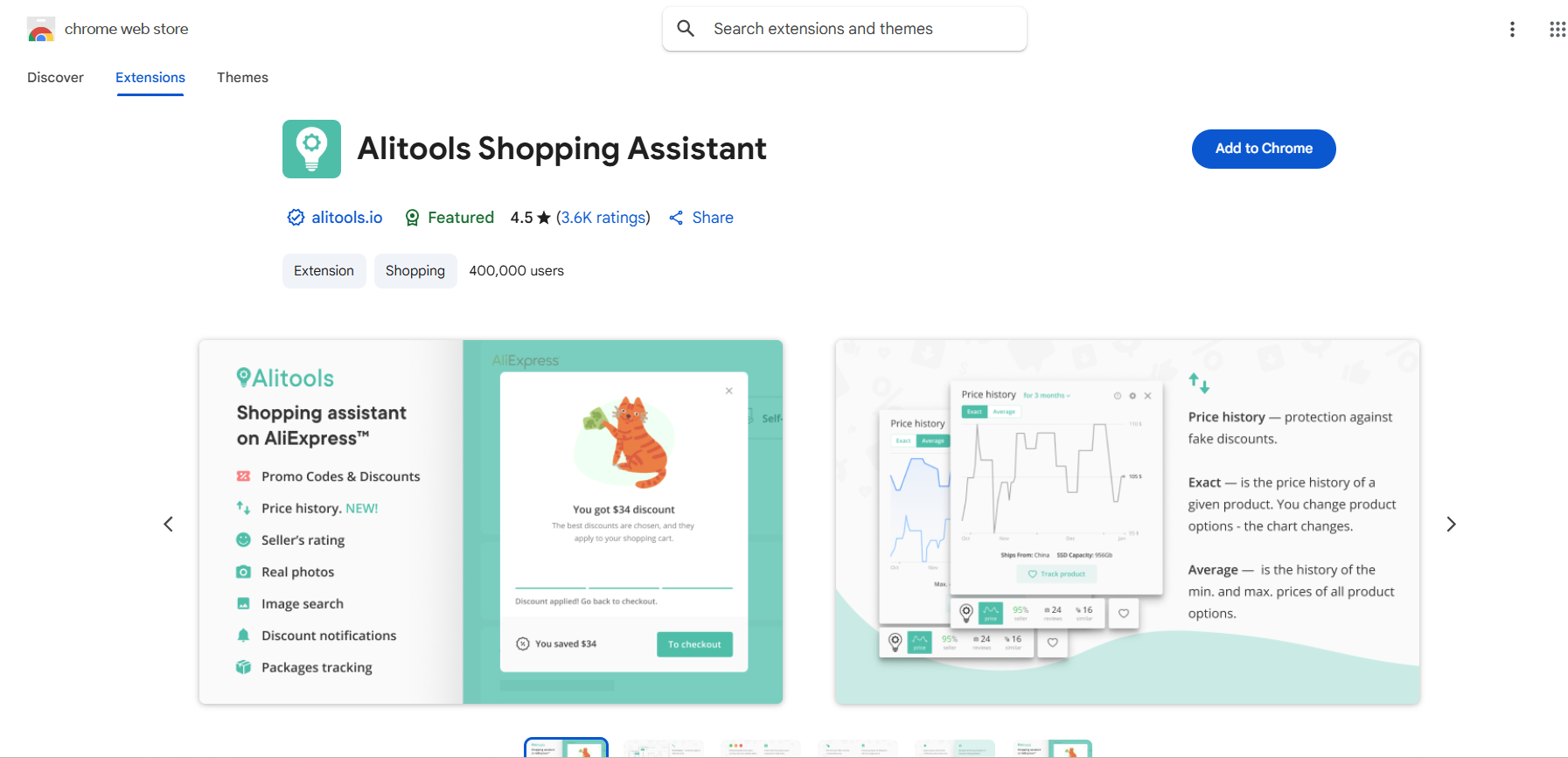
Task: Click the Share link
Action: click(713, 218)
